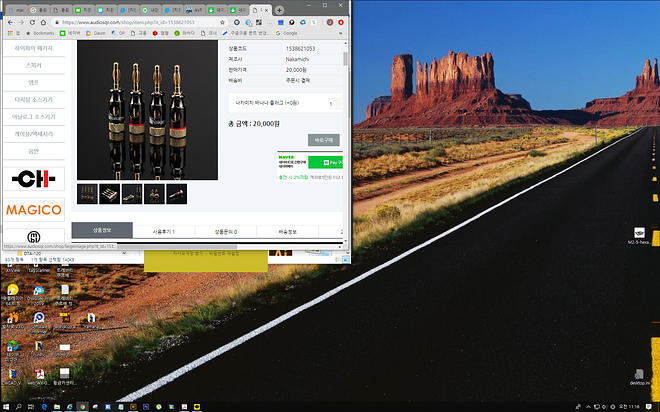660x412 pixels.
Task: Click the quantity input field showing 1
Action: 331,103
